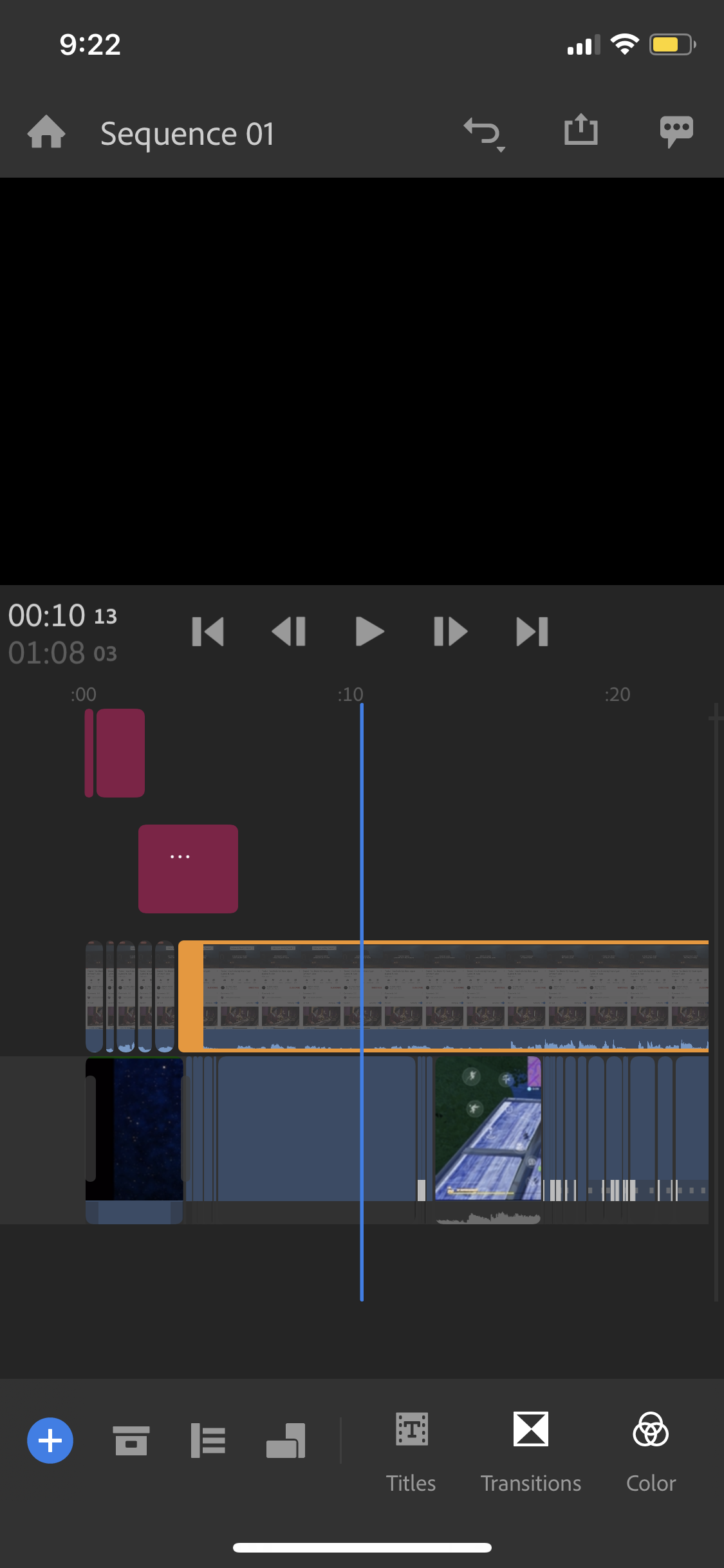Tap the :10 ruler mark
The image size is (724, 1568).
click(x=351, y=695)
